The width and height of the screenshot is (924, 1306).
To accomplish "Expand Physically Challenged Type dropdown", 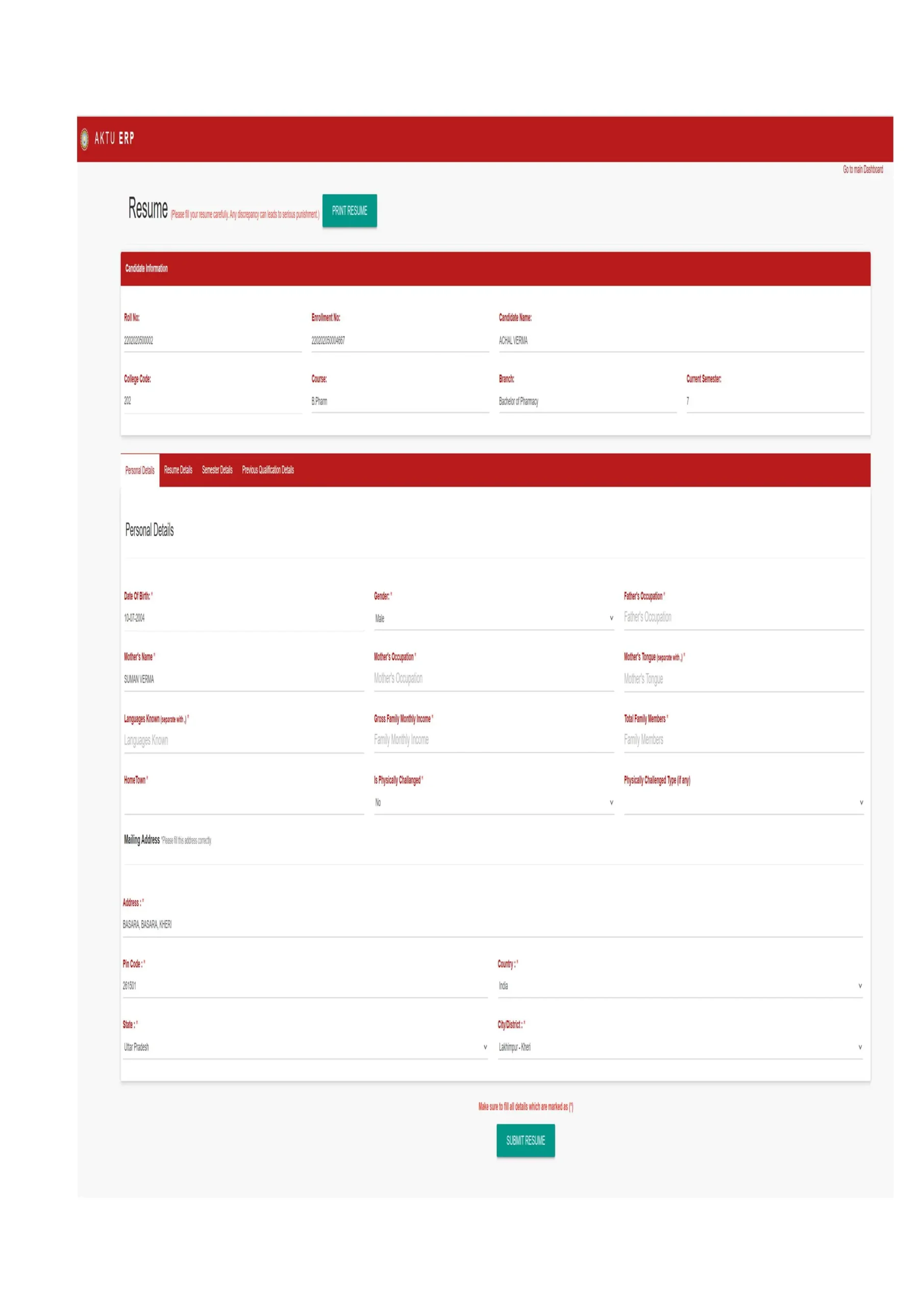I will pos(743,802).
